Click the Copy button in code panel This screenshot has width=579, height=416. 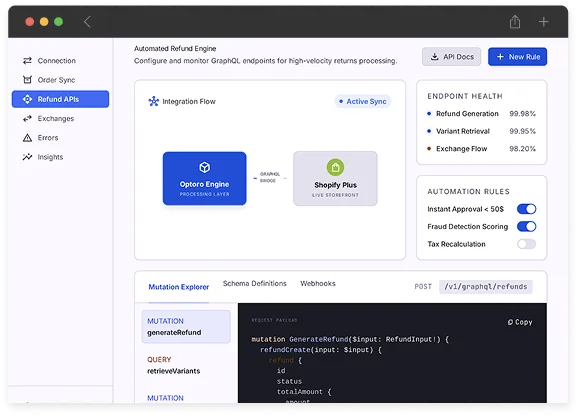pyautogui.click(x=520, y=322)
